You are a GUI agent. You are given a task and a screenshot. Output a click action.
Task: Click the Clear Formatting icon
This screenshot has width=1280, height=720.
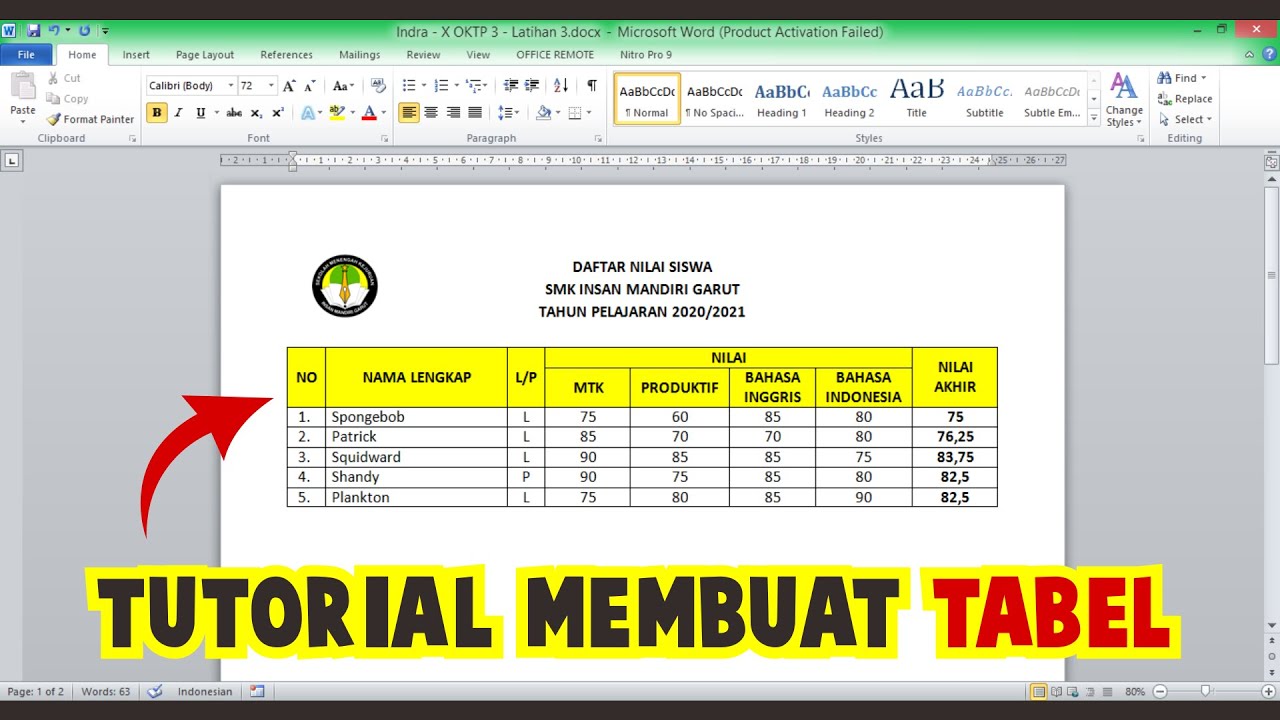(378, 86)
